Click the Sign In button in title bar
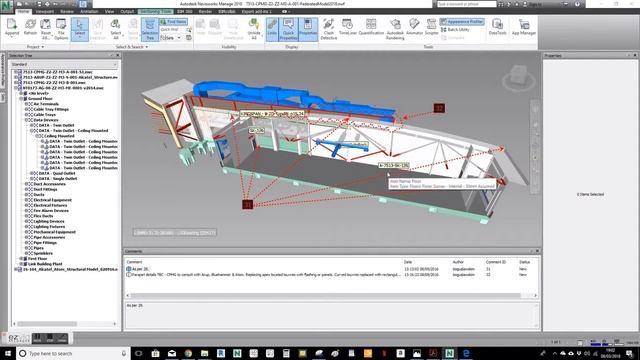 533,4
